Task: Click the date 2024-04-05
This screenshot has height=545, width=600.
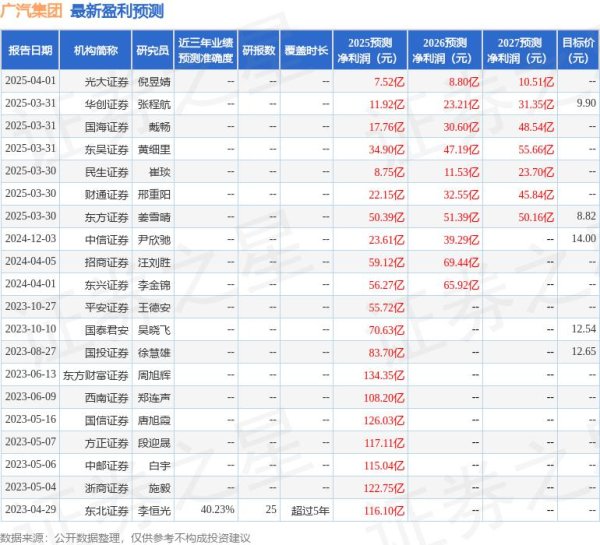Action: 31,261
